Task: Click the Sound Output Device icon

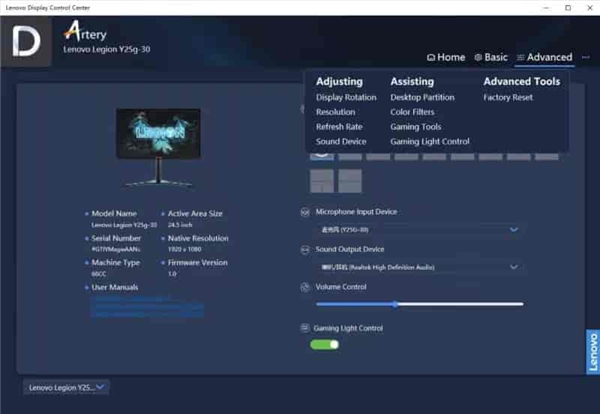Action: (305, 250)
